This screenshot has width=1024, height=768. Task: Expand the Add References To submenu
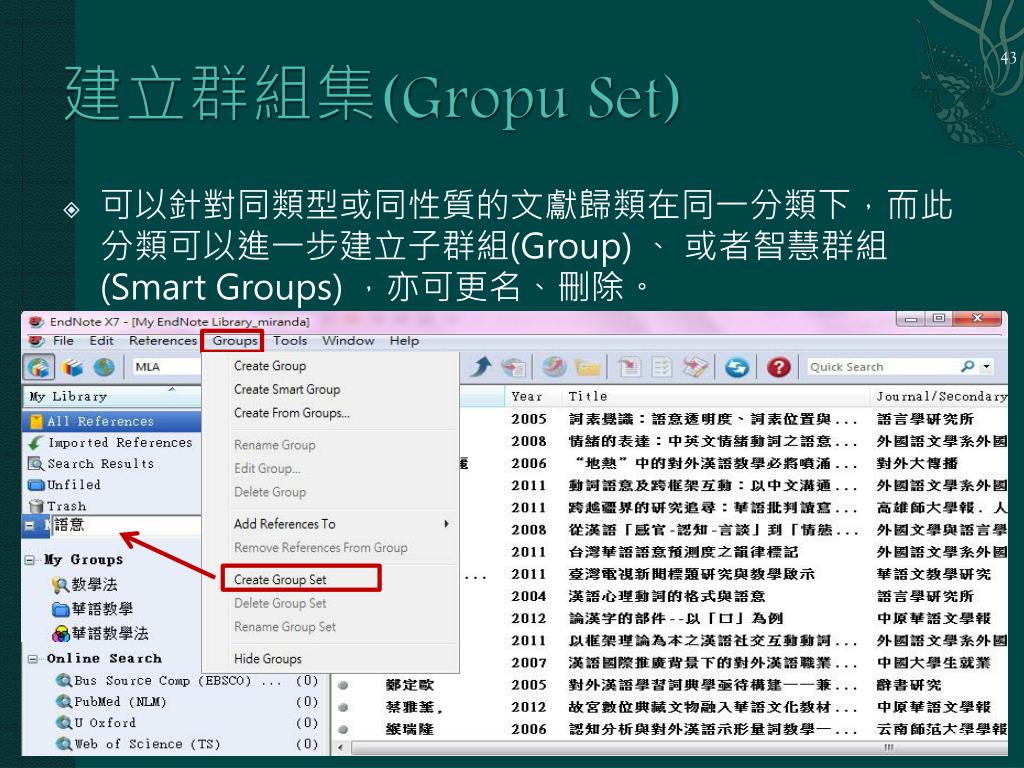447,524
